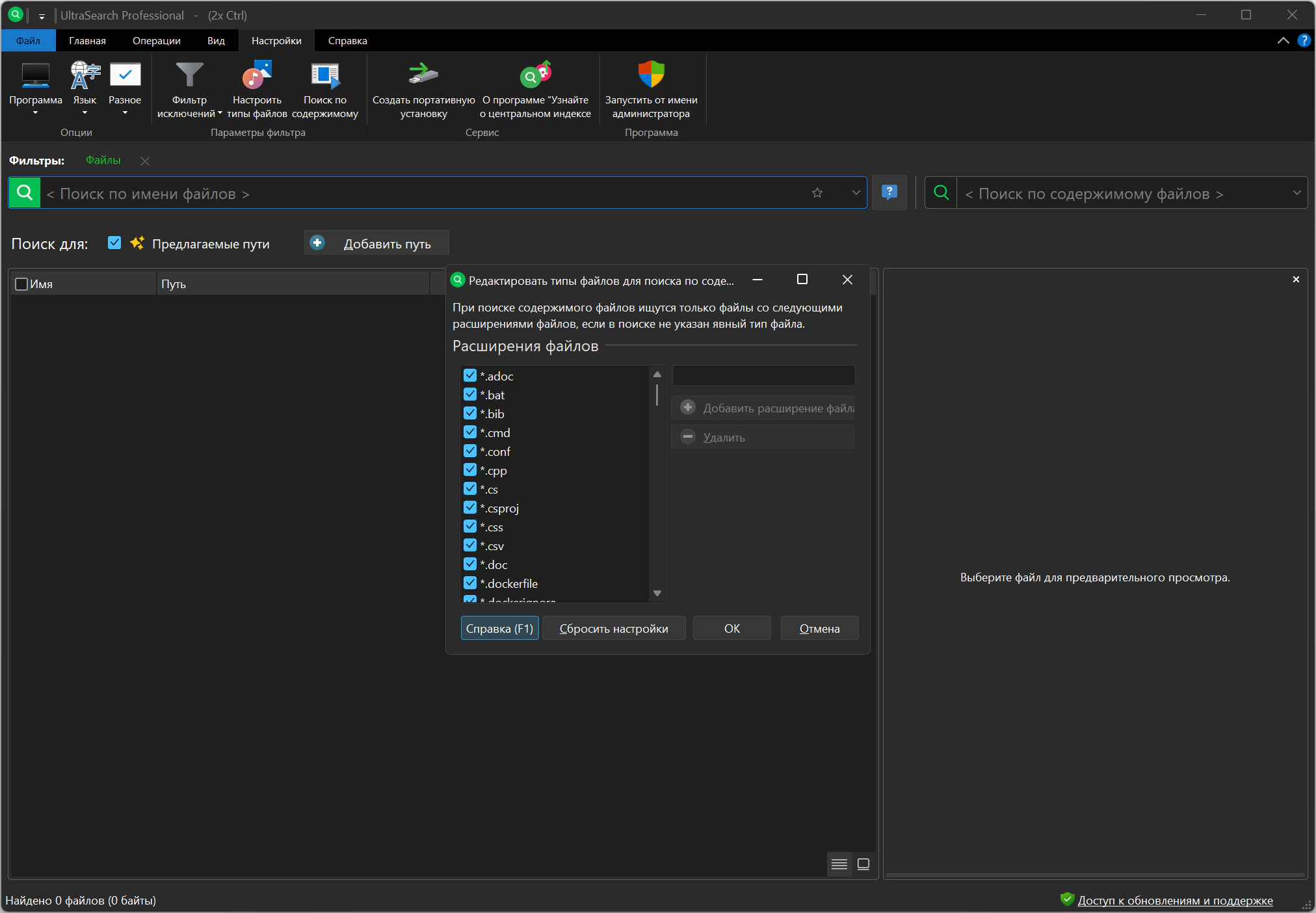Toggle the *.csproj extension checkbox

pos(470,508)
